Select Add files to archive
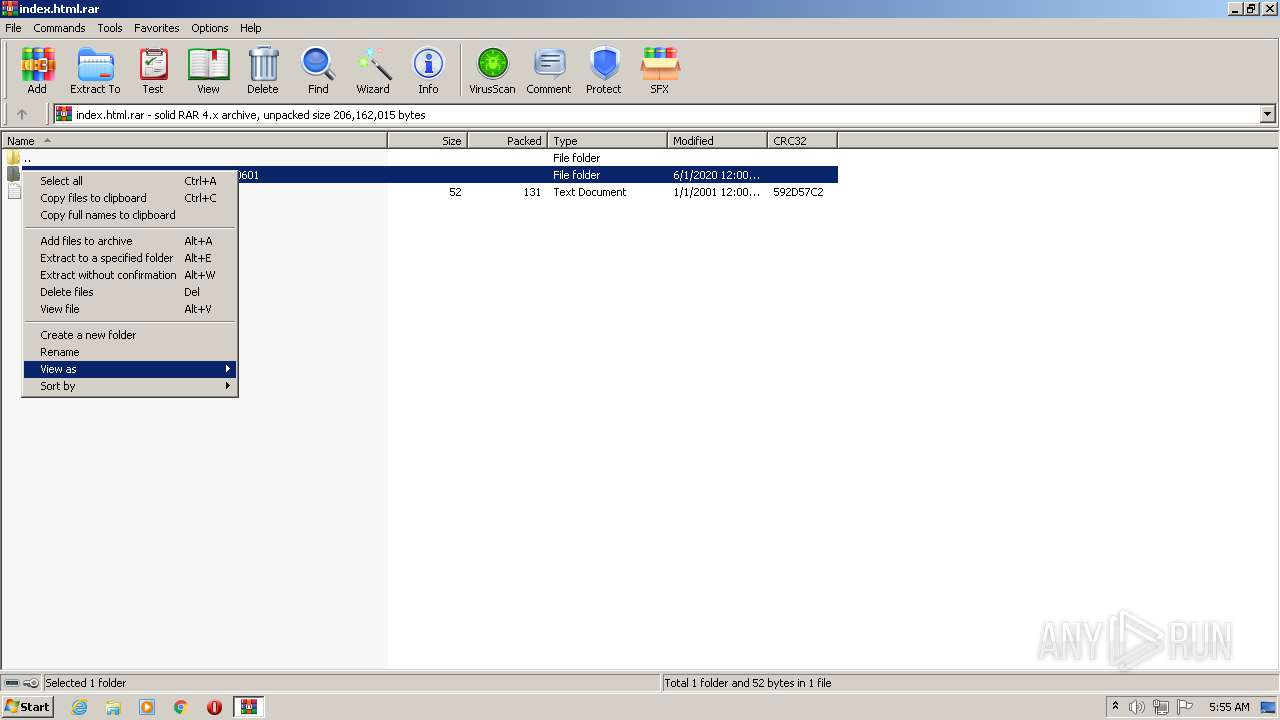This screenshot has height=720, width=1280. [x=130, y=241]
